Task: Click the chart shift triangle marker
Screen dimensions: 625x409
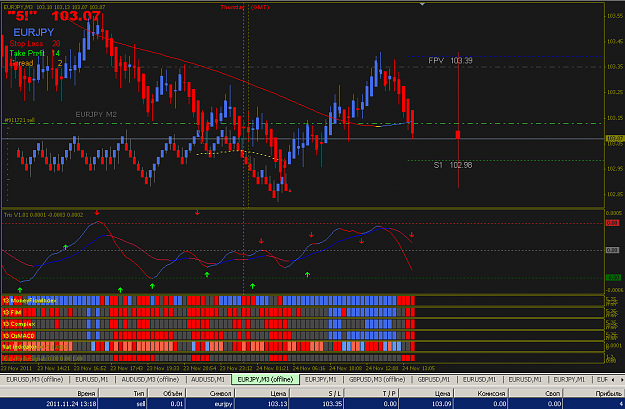Action: pyautogui.click(x=423, y=4)
